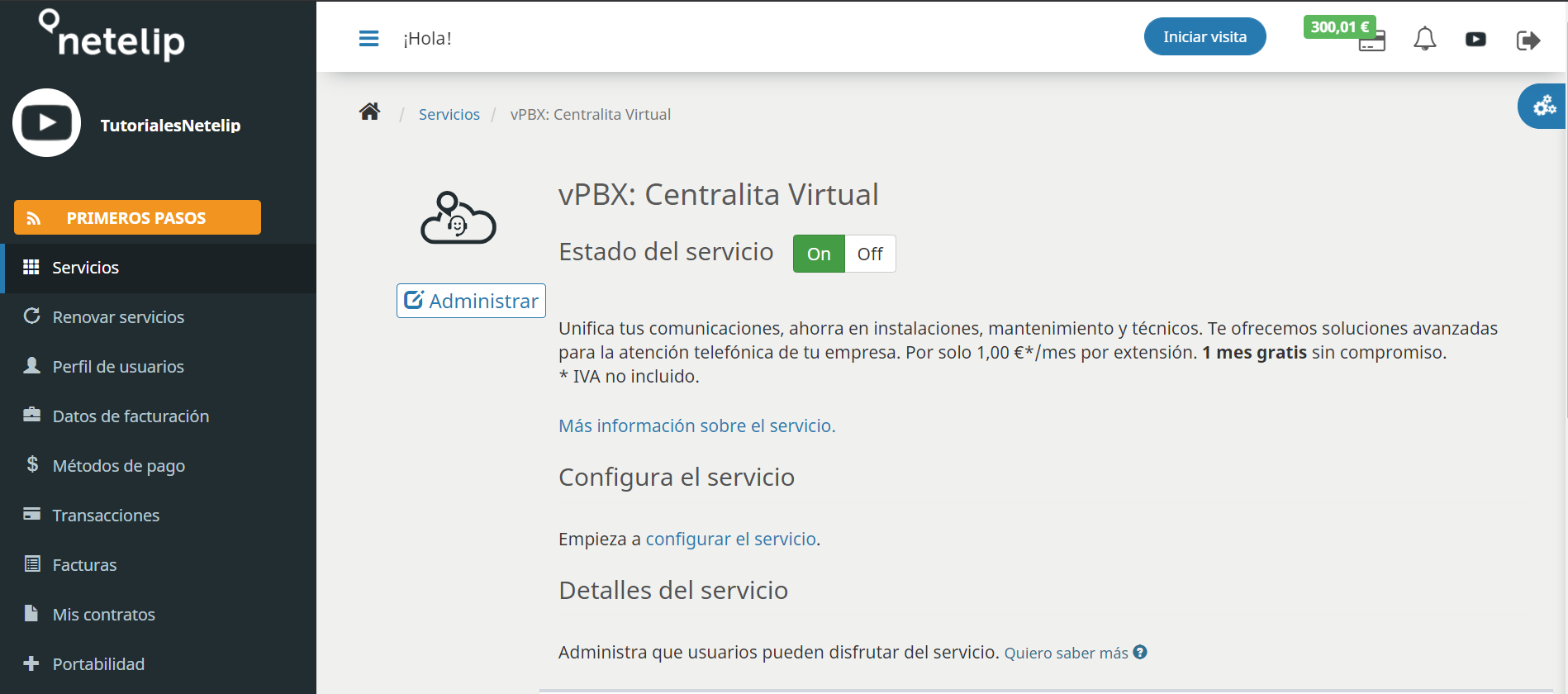This screenshot has height=694, width=1568.
Task: Click TutorialesNetelip username text
Action: click(170, 126)
